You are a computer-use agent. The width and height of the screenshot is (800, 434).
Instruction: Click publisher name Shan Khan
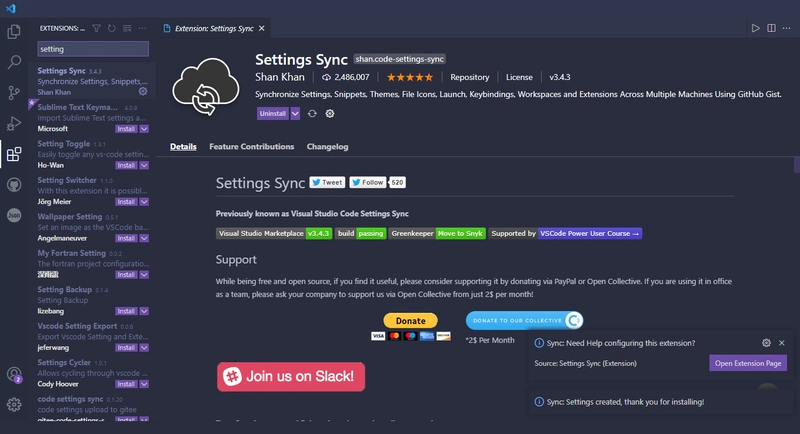(280, 77)
